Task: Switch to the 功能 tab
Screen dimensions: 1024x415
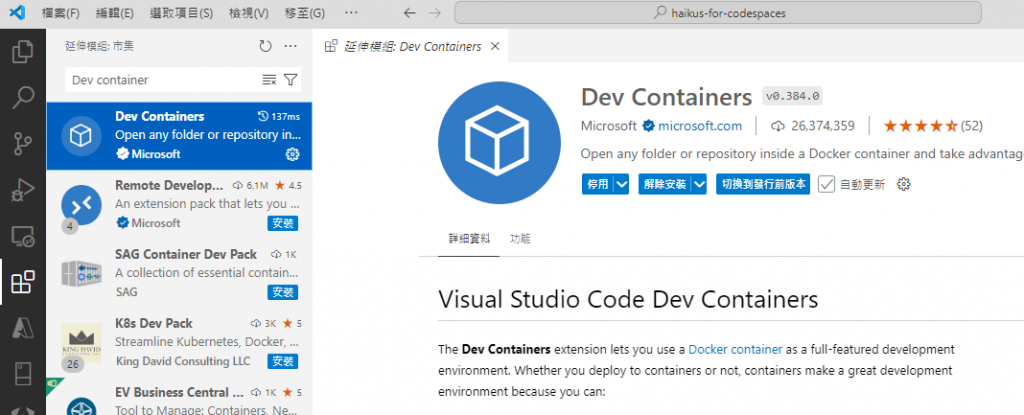Action: (520, 239)
